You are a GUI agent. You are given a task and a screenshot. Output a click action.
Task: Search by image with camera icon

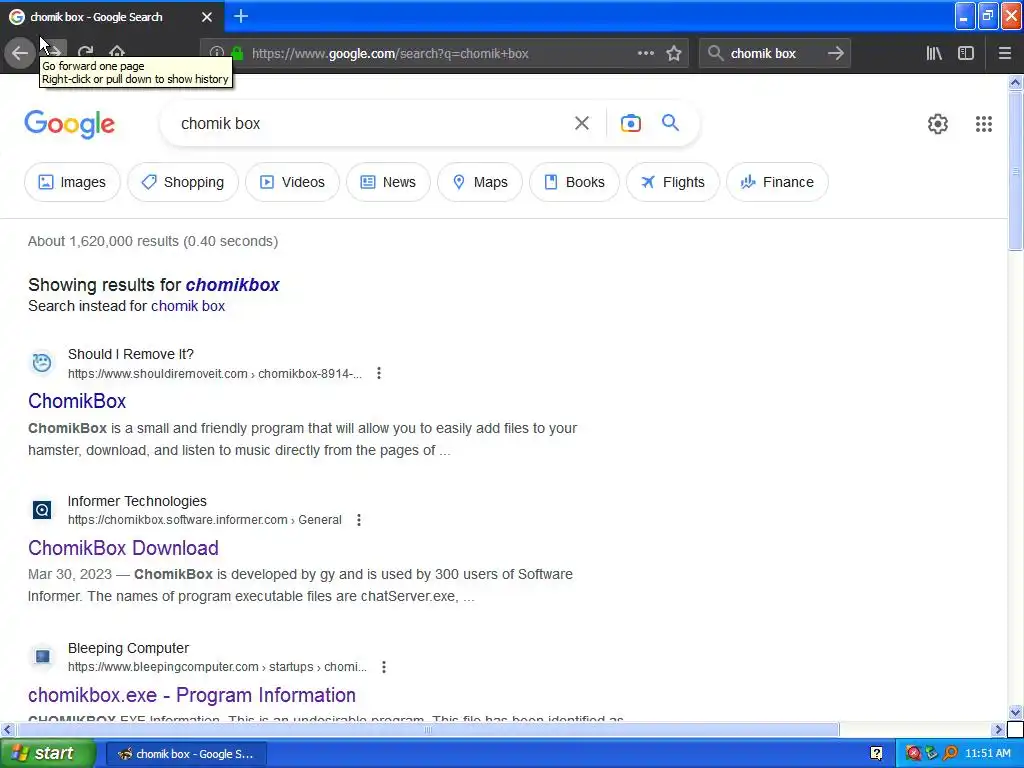click(630, 123)
